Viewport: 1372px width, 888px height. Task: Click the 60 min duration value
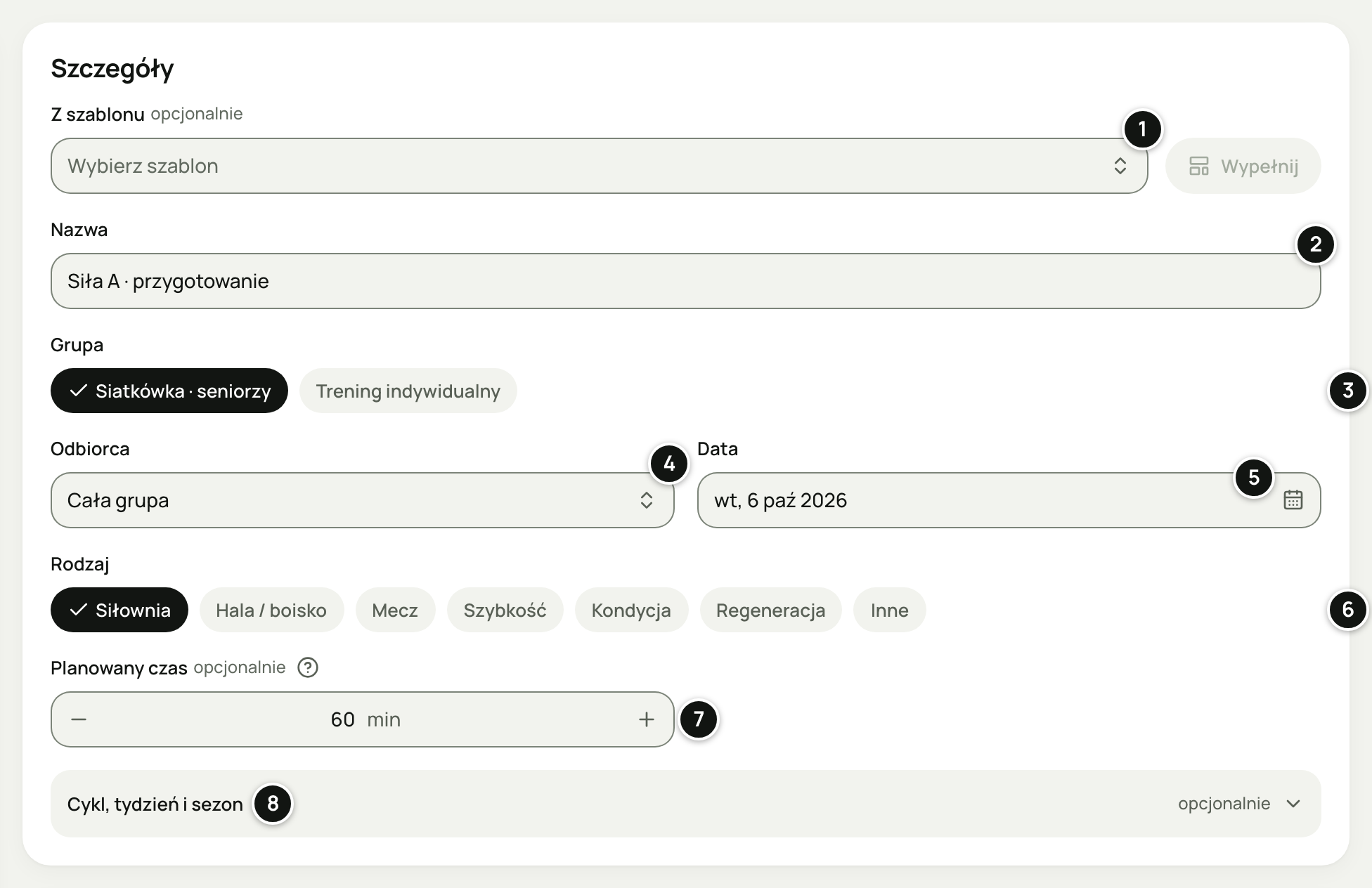[365, 719]
